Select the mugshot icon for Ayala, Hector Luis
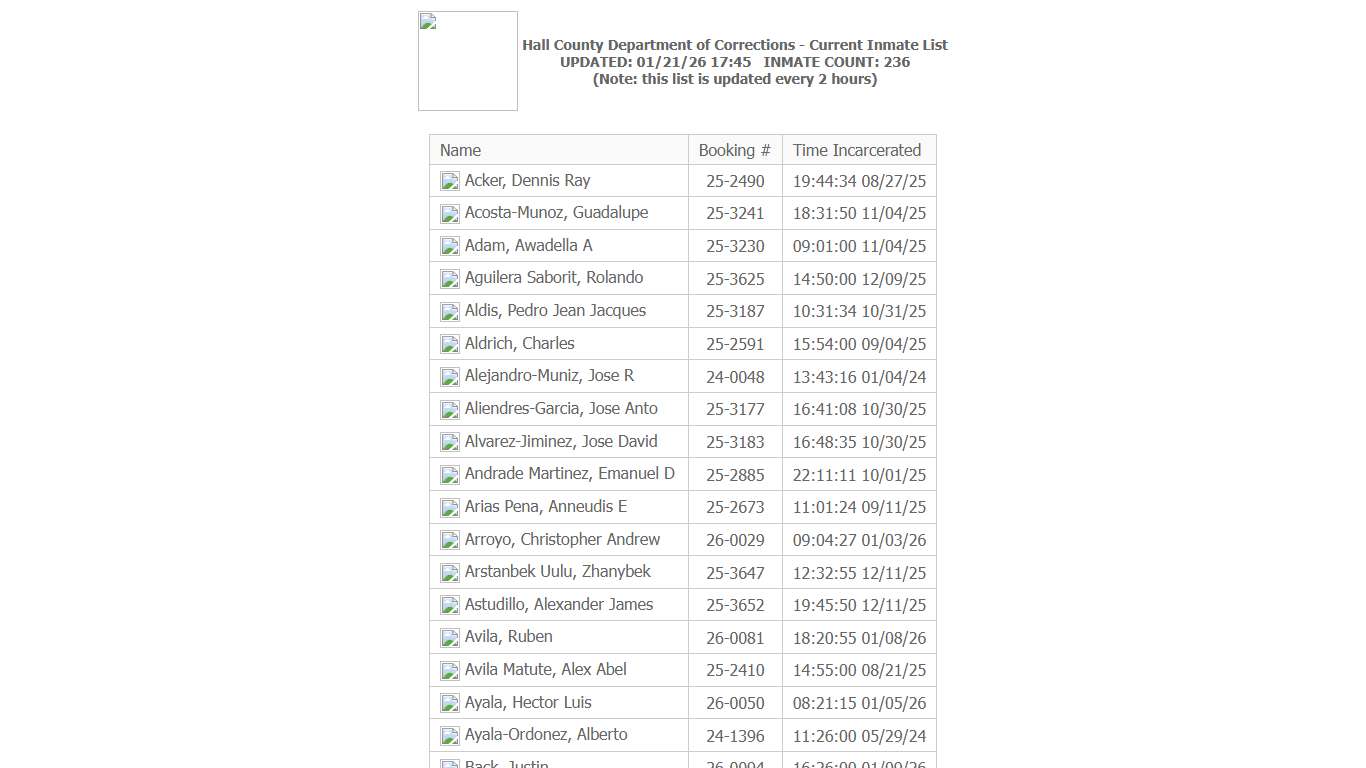The width and height of the screenshot is (1366, 768). pyautogui.click(x=449, y=703)
